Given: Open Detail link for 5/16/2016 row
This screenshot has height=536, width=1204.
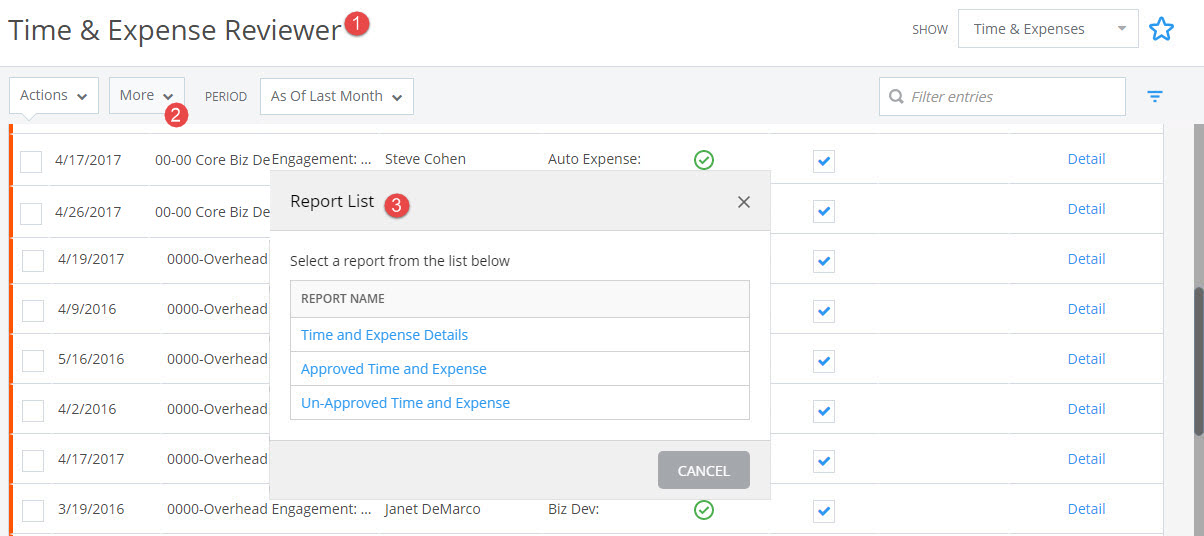Looking at the screenshot, I should (x=1086, y=359).
